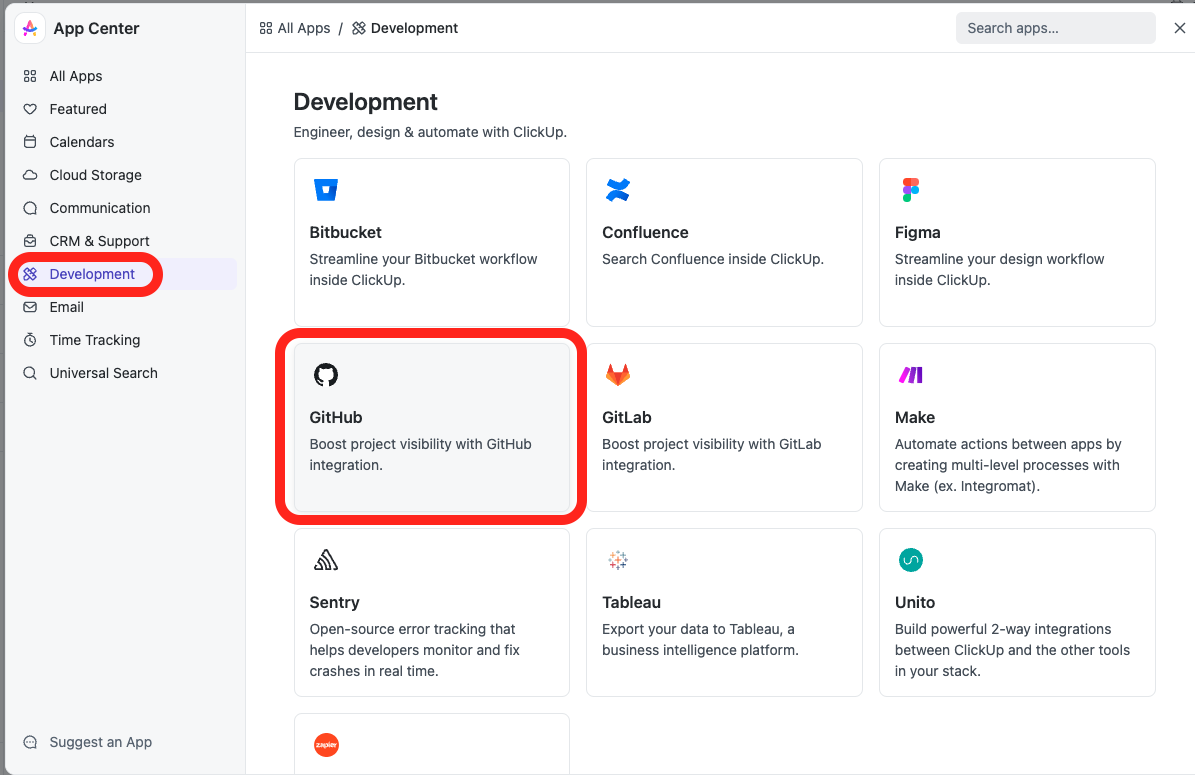Click the Confluence app icon
The image size is (1195, 775).
click(618, 190)
